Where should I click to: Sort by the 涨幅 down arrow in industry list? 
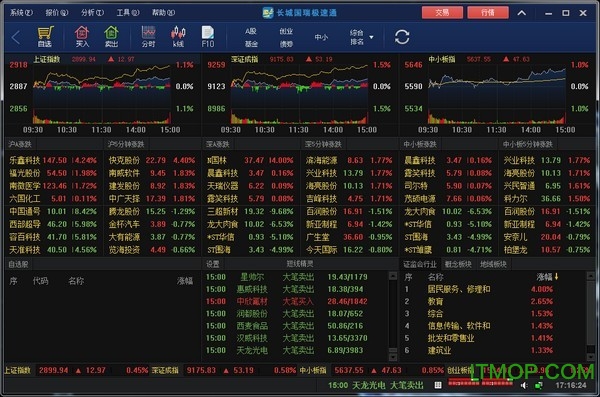click(x=556, y=276)
